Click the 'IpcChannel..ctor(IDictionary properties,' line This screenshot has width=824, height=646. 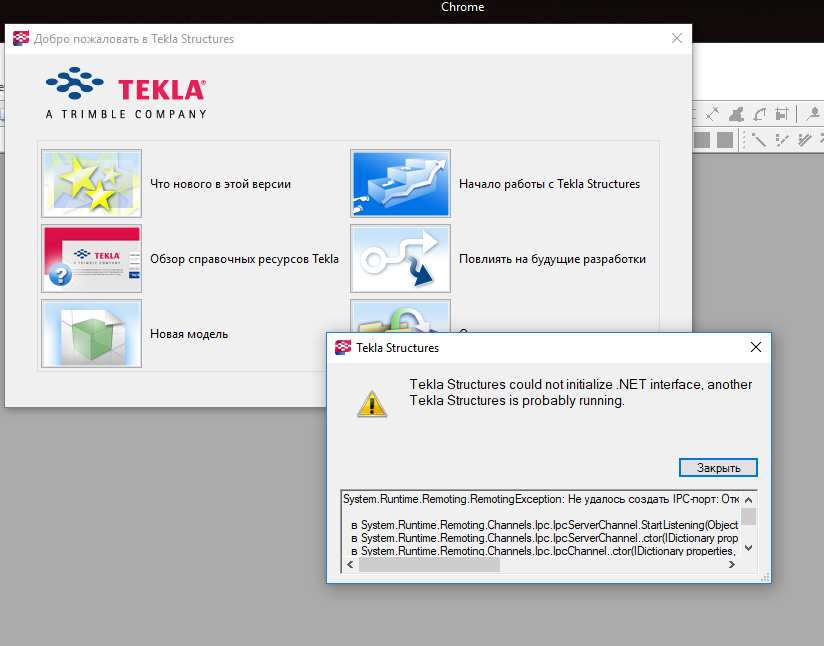tap(544, 550)
